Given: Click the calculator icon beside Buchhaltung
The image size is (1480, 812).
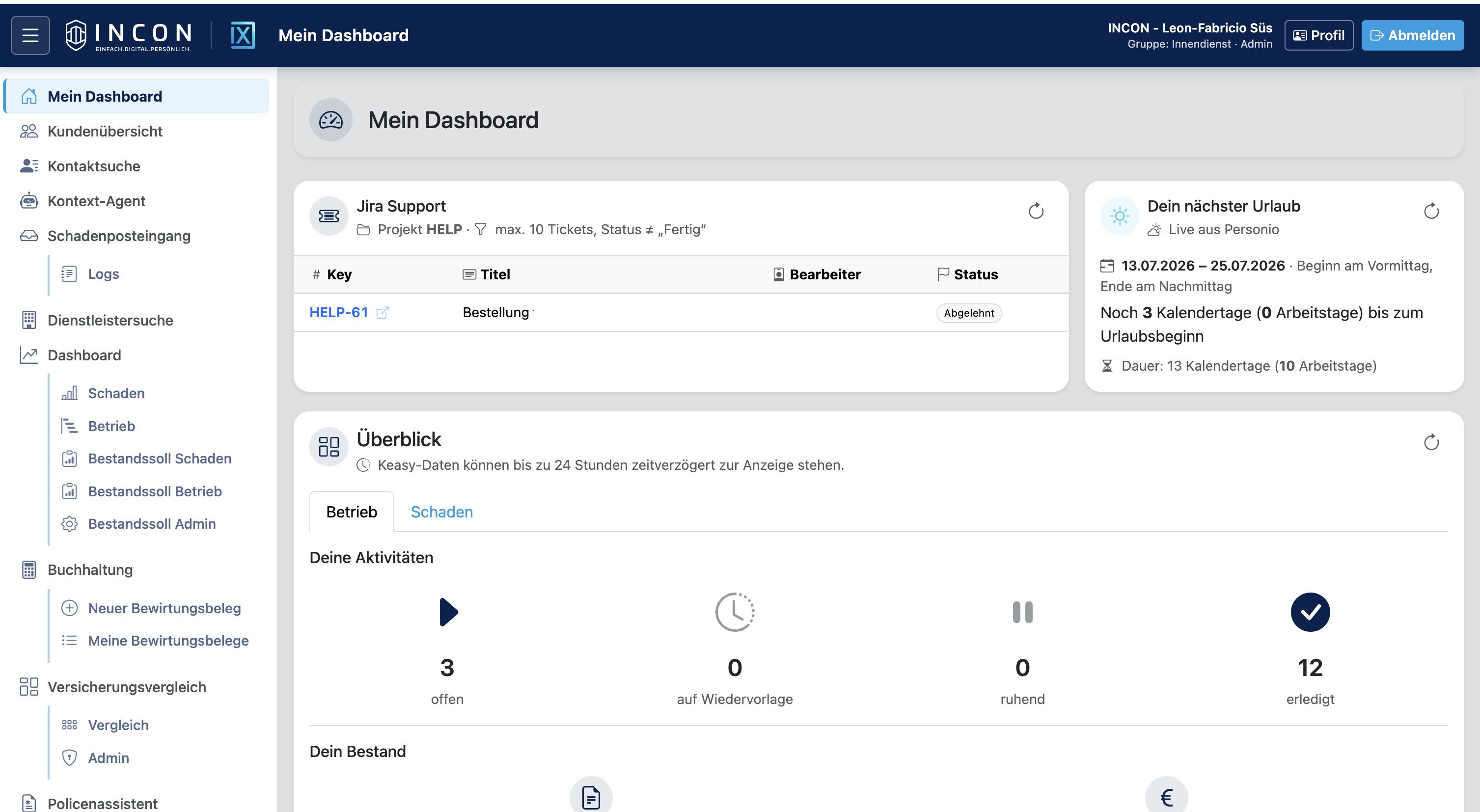Looking at the screenshot, I should click(29, 569).
